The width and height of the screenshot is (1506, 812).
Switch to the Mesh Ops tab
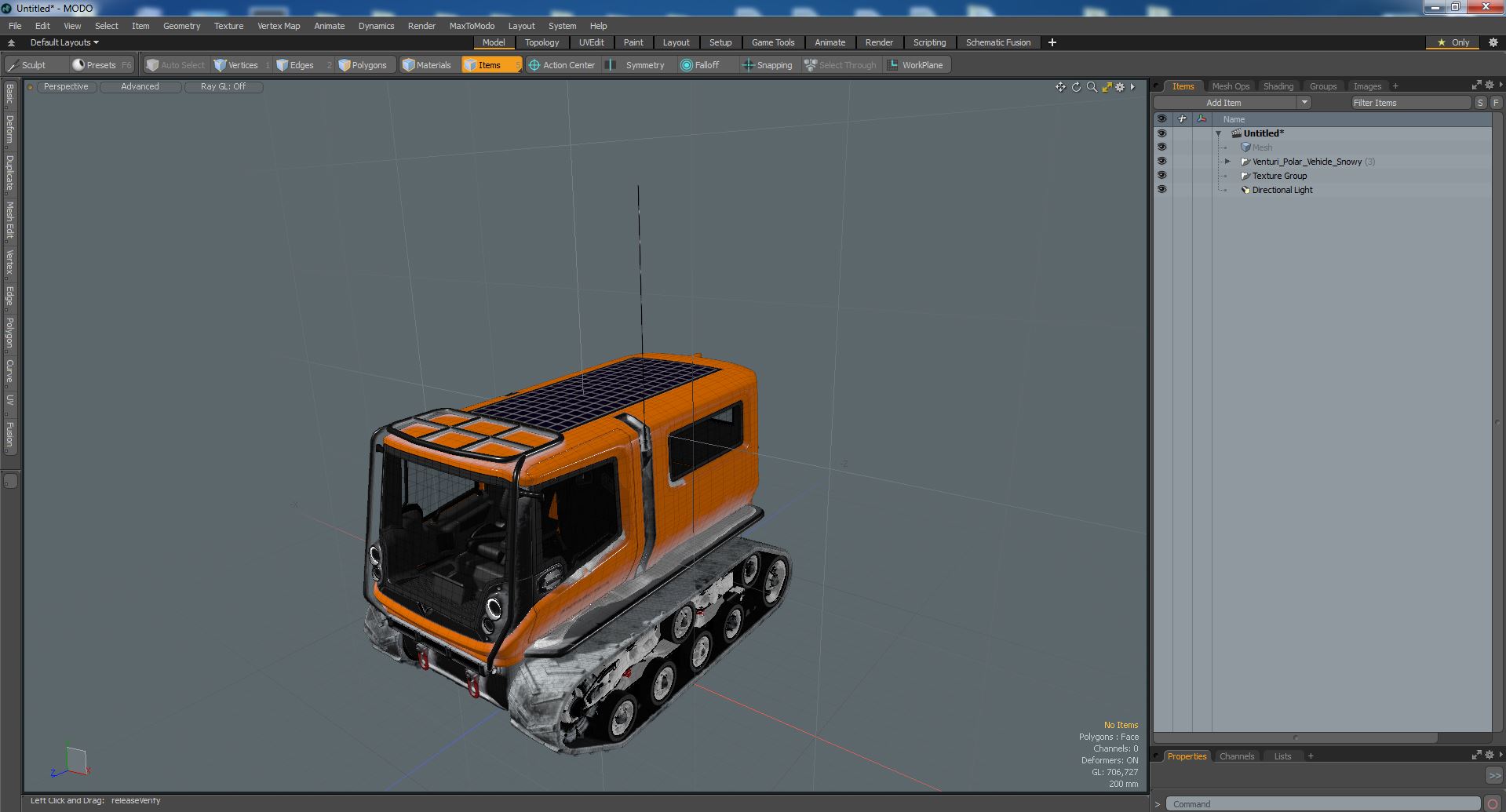tap(1231, 86)
